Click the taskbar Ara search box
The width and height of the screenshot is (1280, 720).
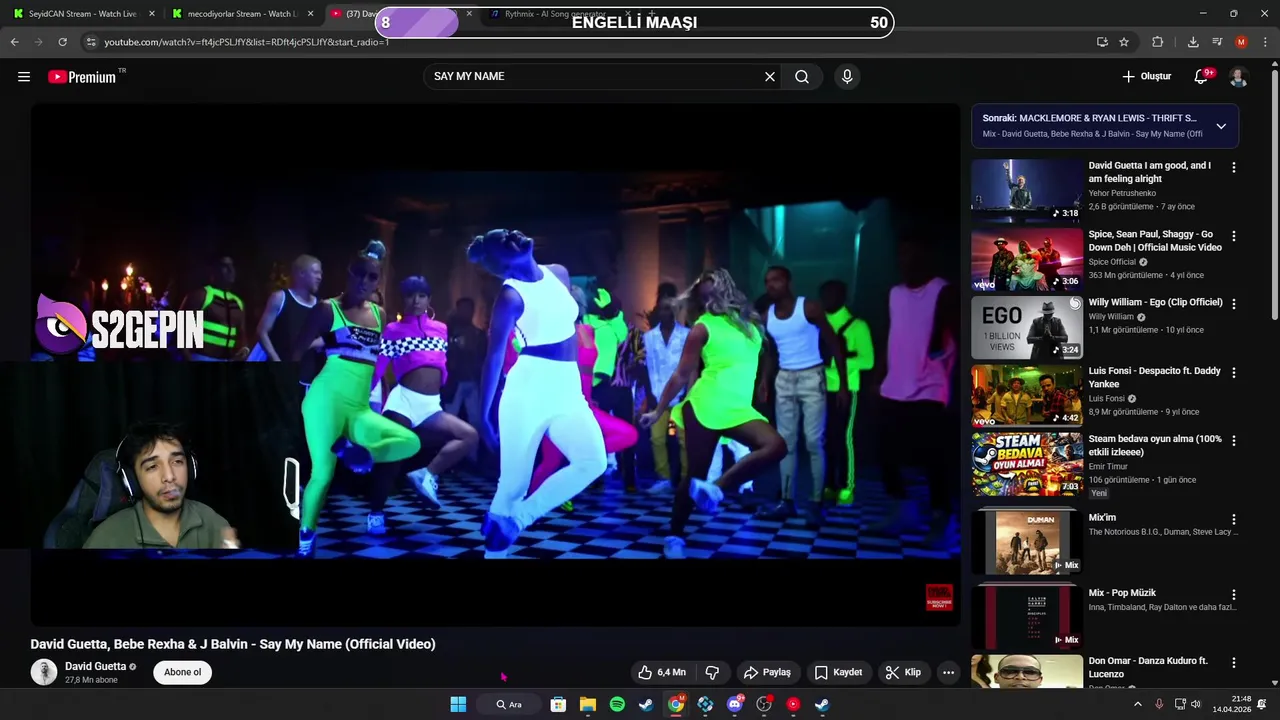pyautogui.click(x=510, y=704)
